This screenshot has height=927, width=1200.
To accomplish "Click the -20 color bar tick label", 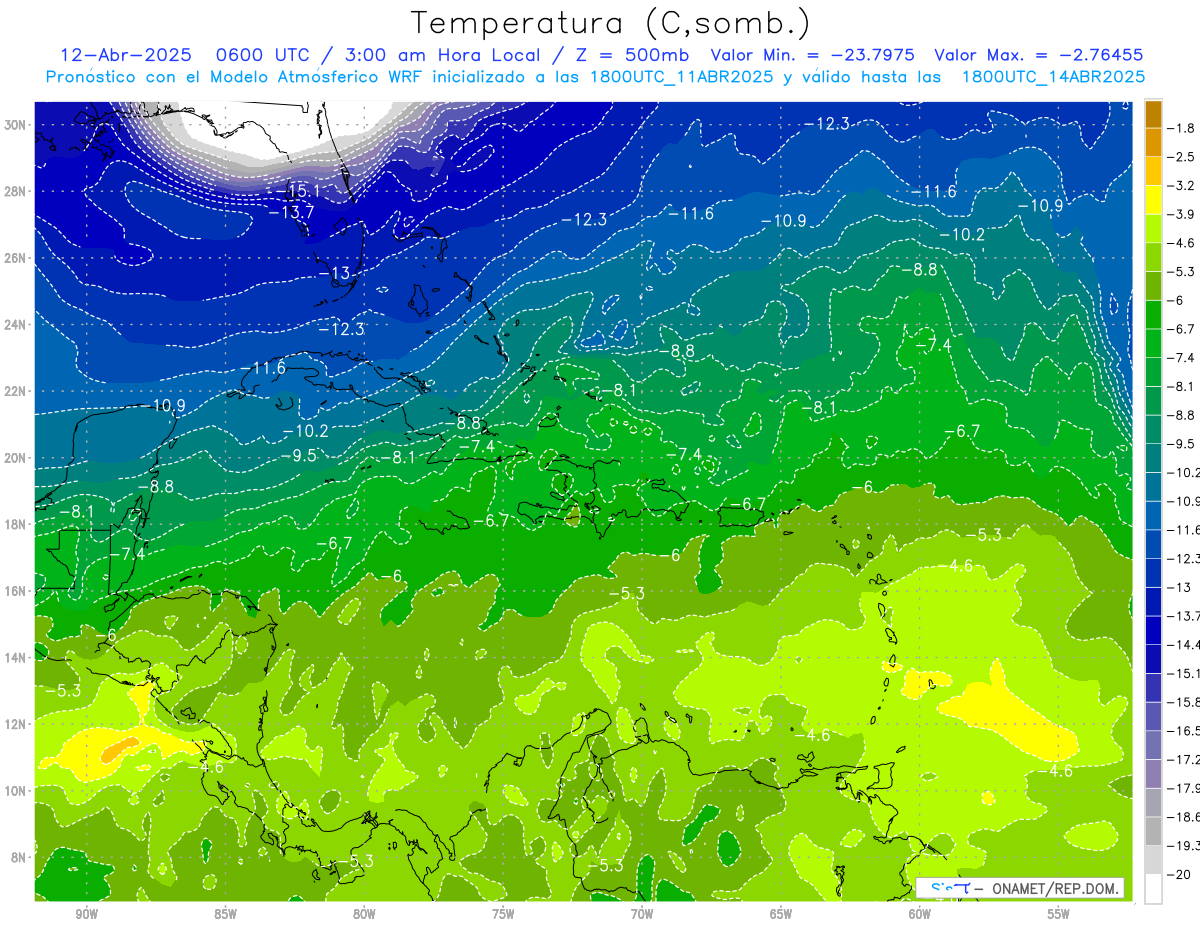I will 1180,873.
